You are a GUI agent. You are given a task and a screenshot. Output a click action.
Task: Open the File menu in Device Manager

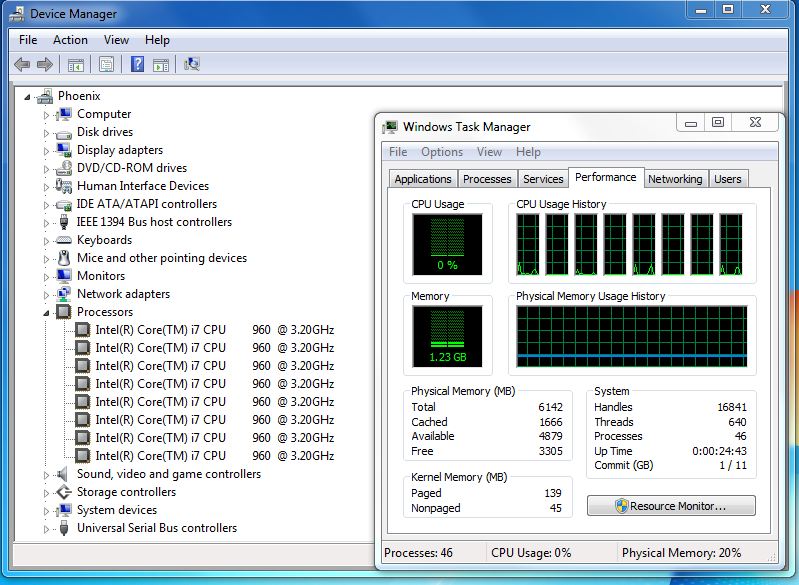pos(28,40)
